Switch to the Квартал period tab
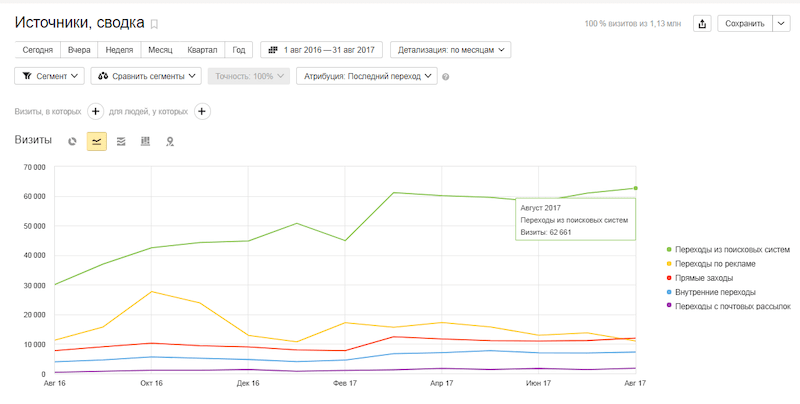The height and width of the screenshot is (404, 800). pos(202,49)
